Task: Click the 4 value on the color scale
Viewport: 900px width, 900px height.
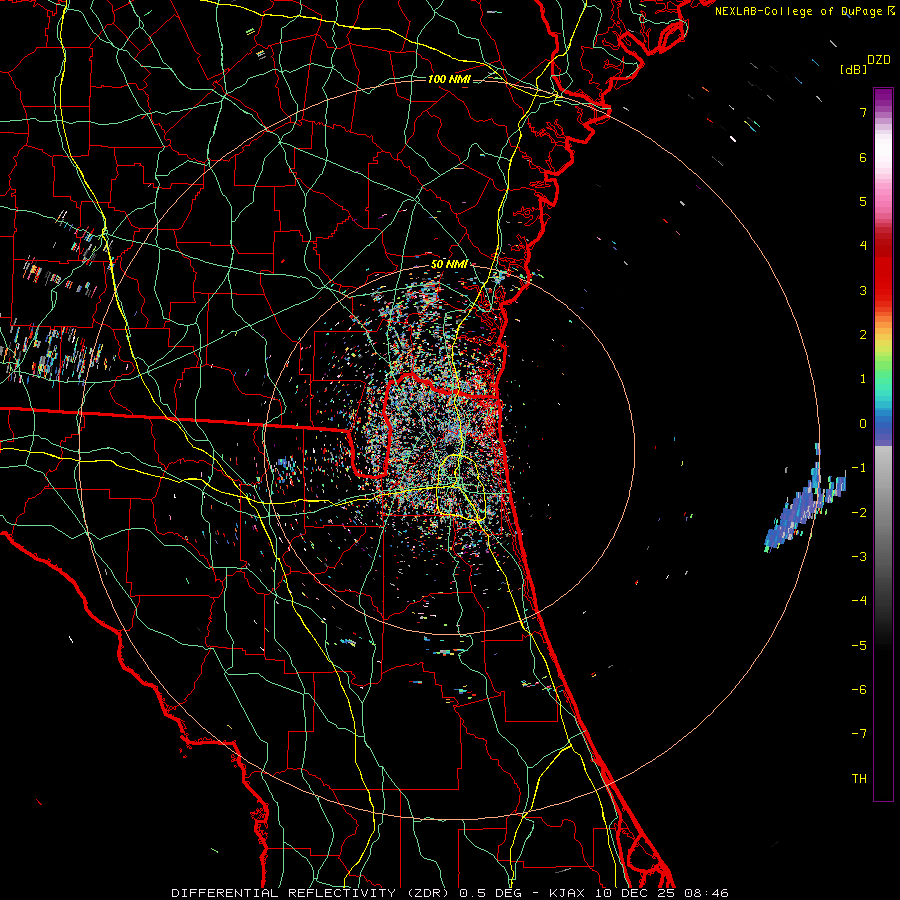Action: point(863,246)
